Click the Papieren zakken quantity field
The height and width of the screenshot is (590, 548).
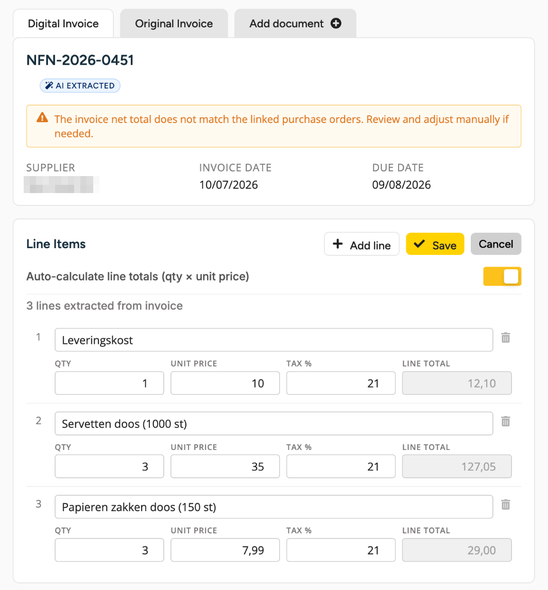(109, 550)
